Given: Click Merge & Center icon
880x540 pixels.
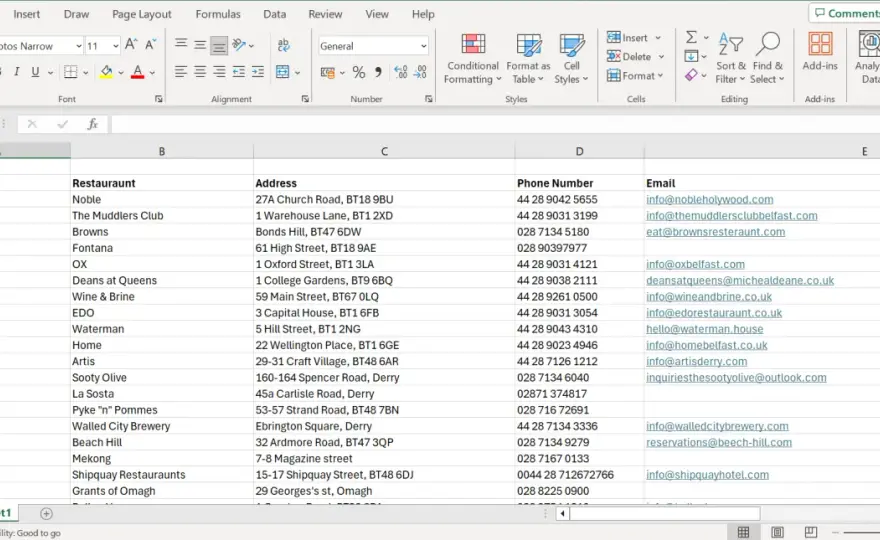Looking at the screenshot, I should point(283,72).
